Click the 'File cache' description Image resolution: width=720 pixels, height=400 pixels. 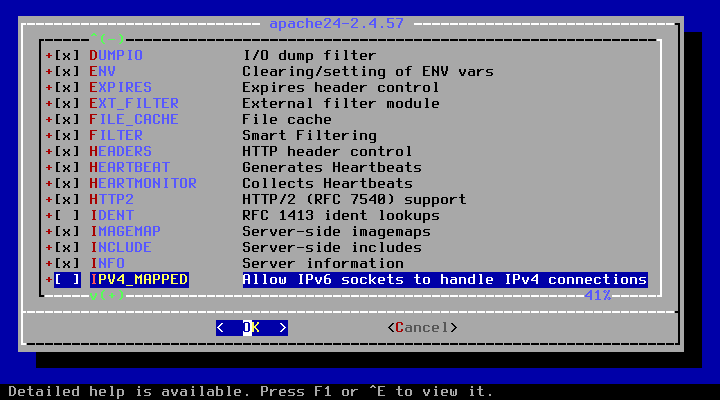(x=287, y=119)
